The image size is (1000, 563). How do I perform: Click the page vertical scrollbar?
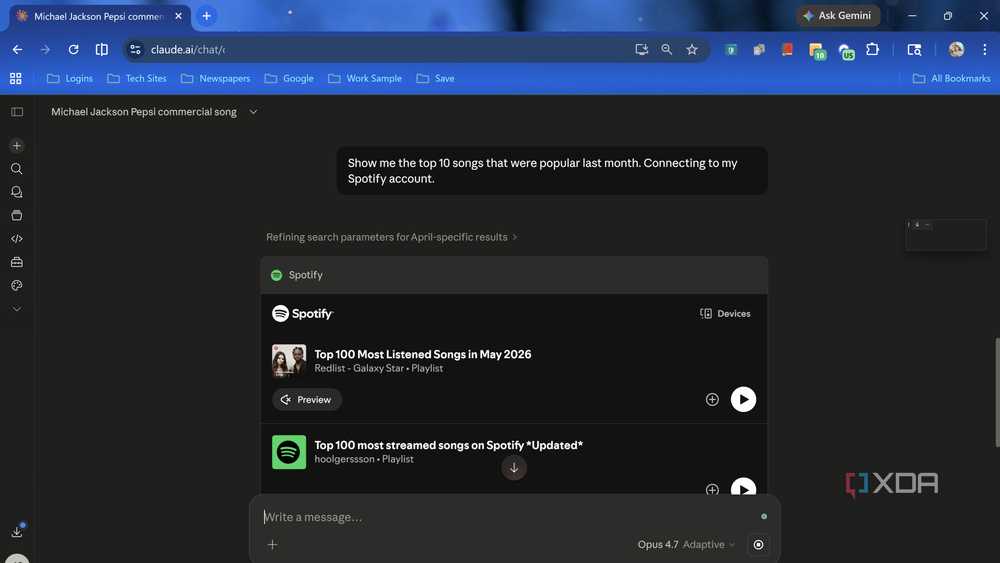[x=996, y=392]
